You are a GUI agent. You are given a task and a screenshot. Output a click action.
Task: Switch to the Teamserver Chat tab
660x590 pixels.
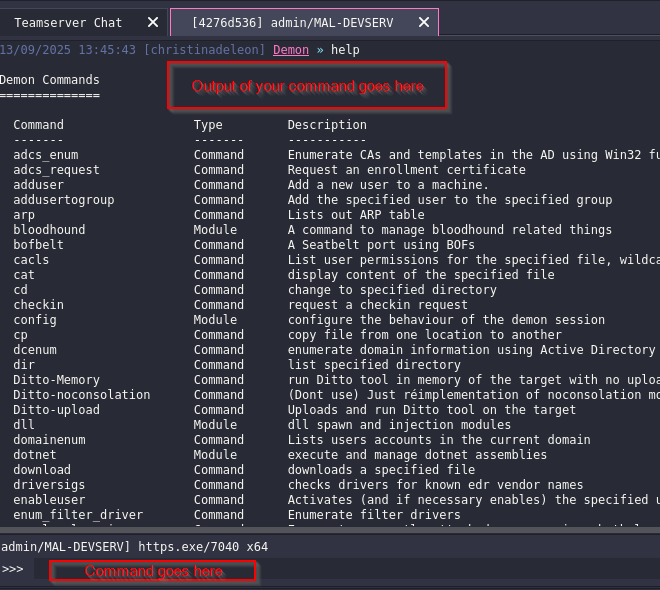68,23
